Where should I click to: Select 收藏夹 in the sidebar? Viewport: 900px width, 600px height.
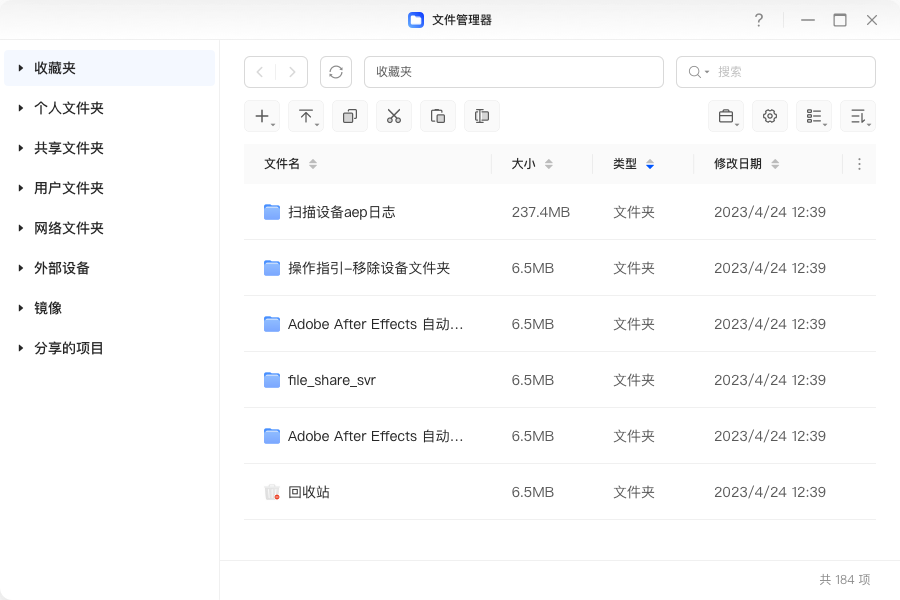click(109, 68)
